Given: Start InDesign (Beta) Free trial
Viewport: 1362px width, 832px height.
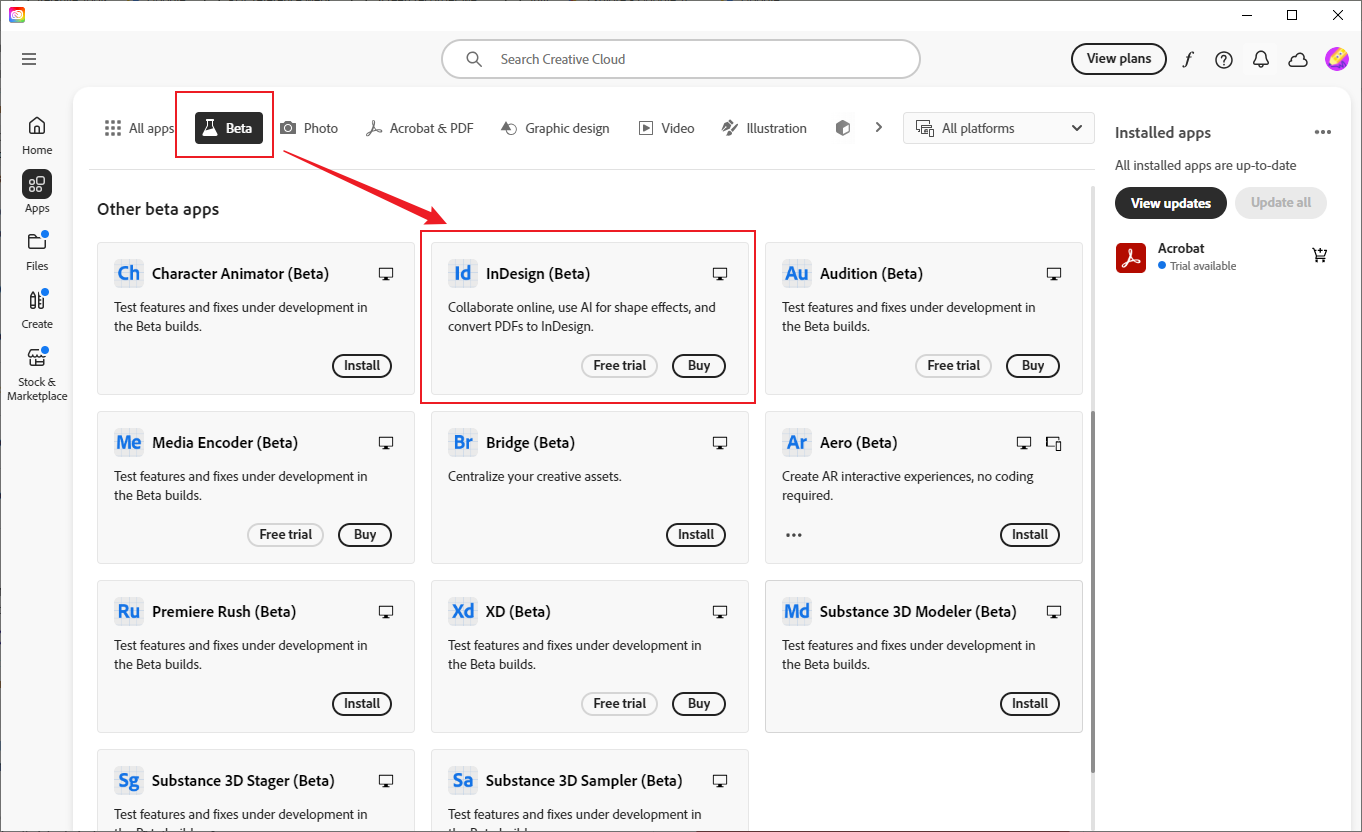Looking at the screenshot, I should (620, 366).
